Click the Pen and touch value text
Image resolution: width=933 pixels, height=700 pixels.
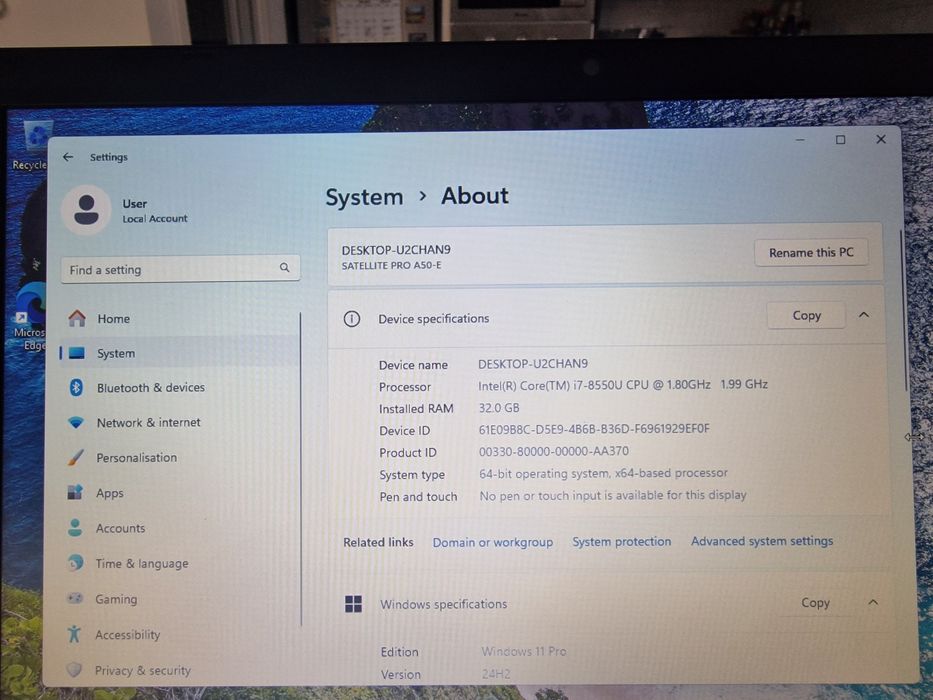613,495
